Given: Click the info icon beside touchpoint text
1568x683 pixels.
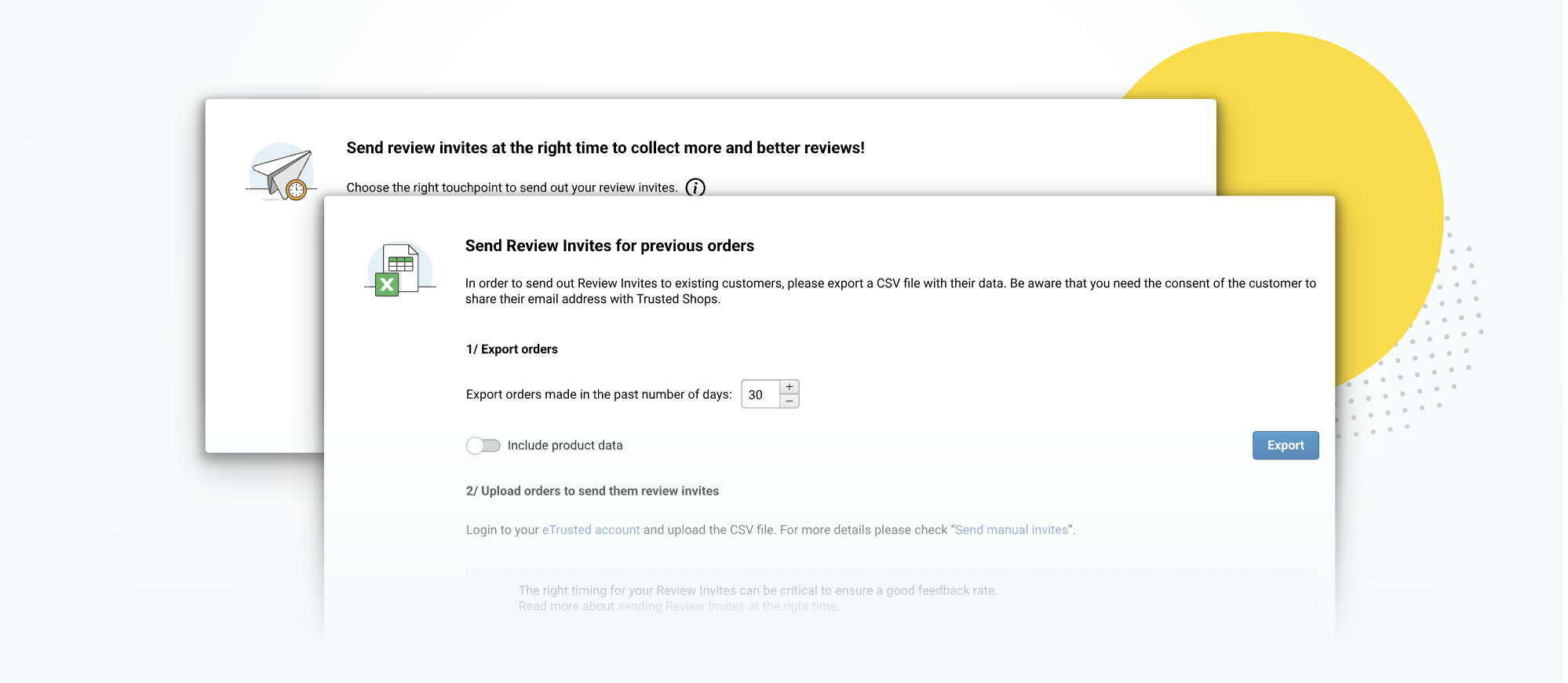Looking at the screenshot, I should tap(695, 188).
